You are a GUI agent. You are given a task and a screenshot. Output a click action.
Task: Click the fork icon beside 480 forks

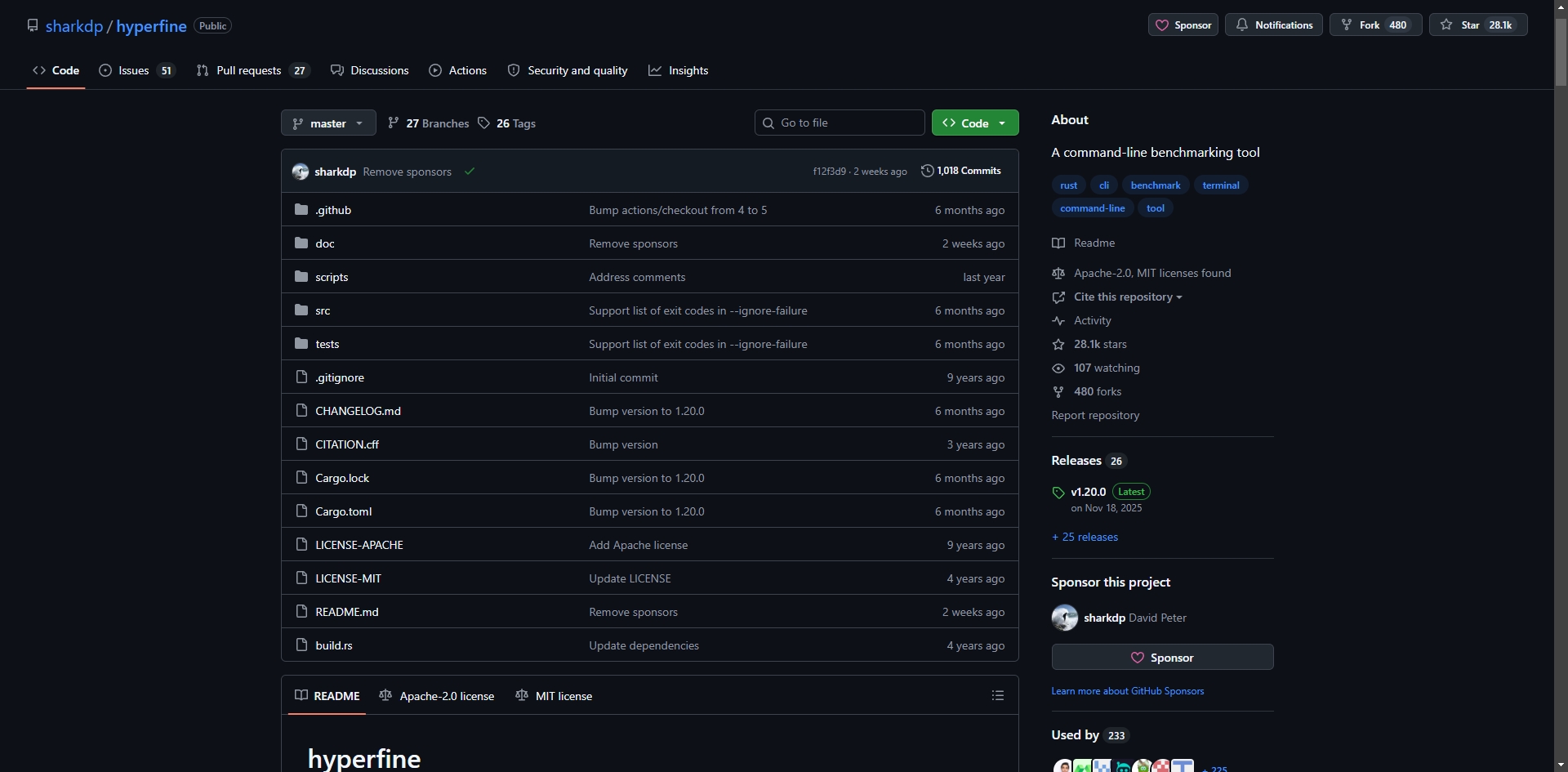(x=1058, y=392)
